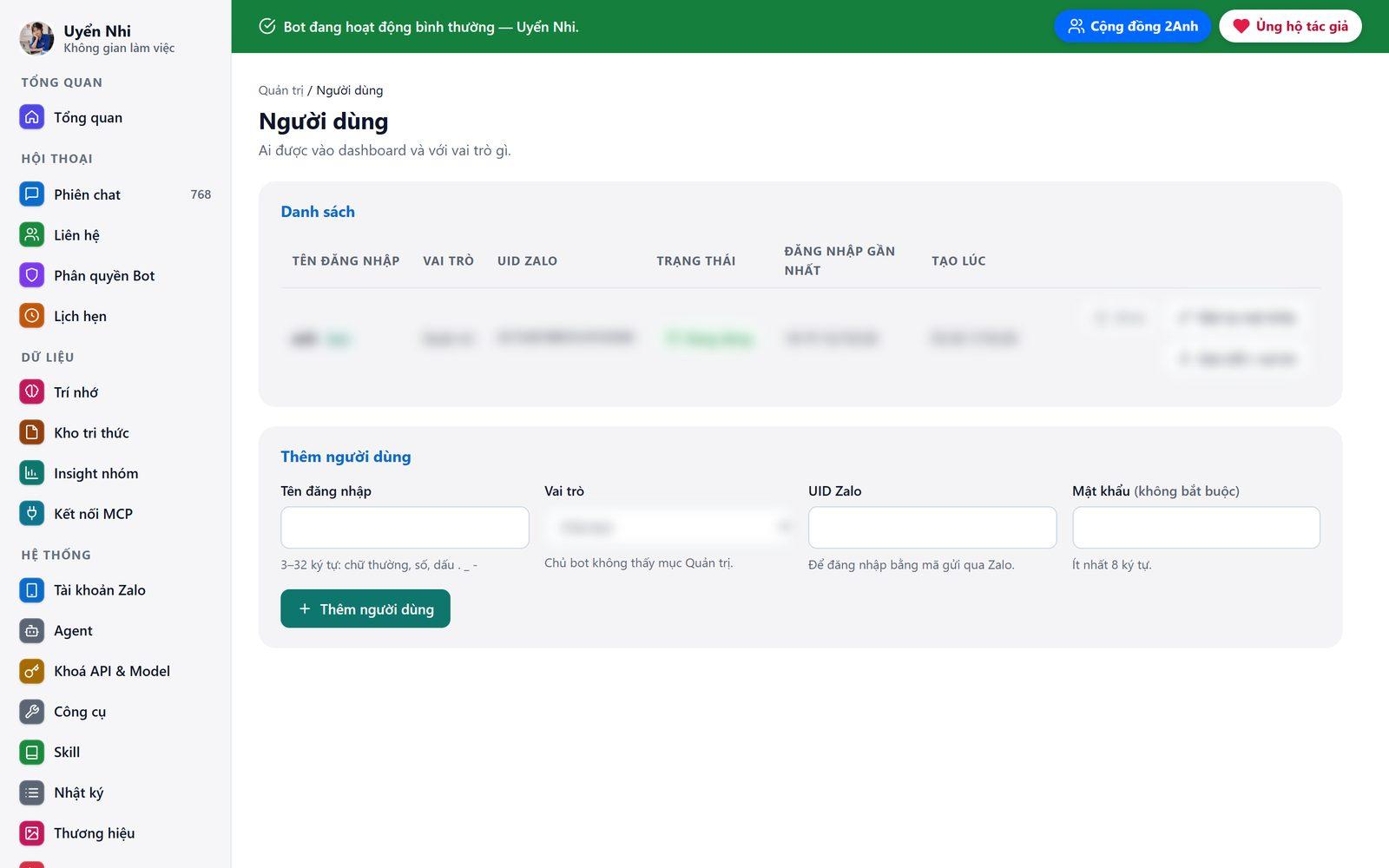Click the Kết nối MCP plug icon
Image resolution: width=1389 pixels, height=868 pixels.
click(x=32, y=514)
